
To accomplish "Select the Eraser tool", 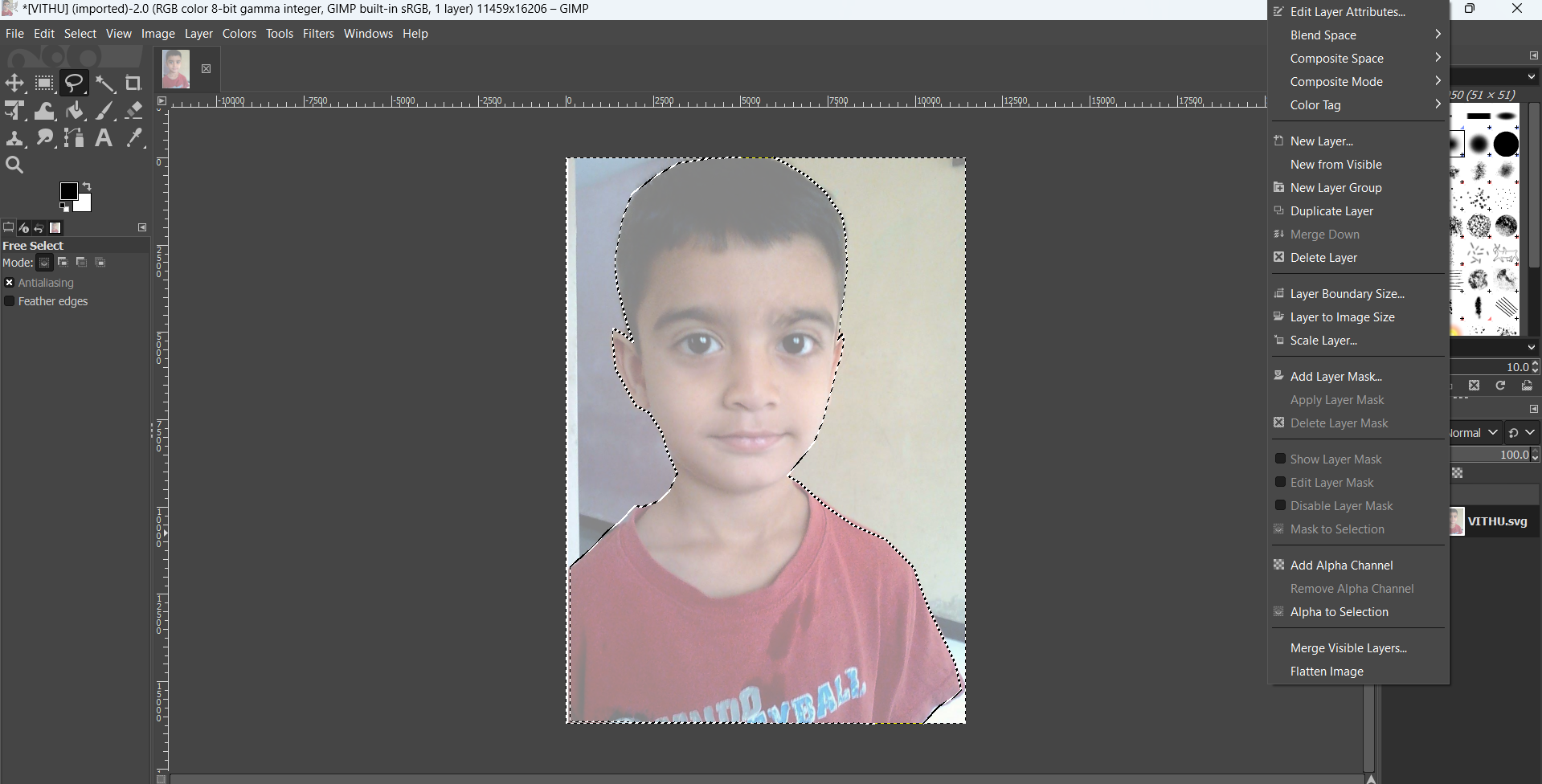I will point(133,111).
